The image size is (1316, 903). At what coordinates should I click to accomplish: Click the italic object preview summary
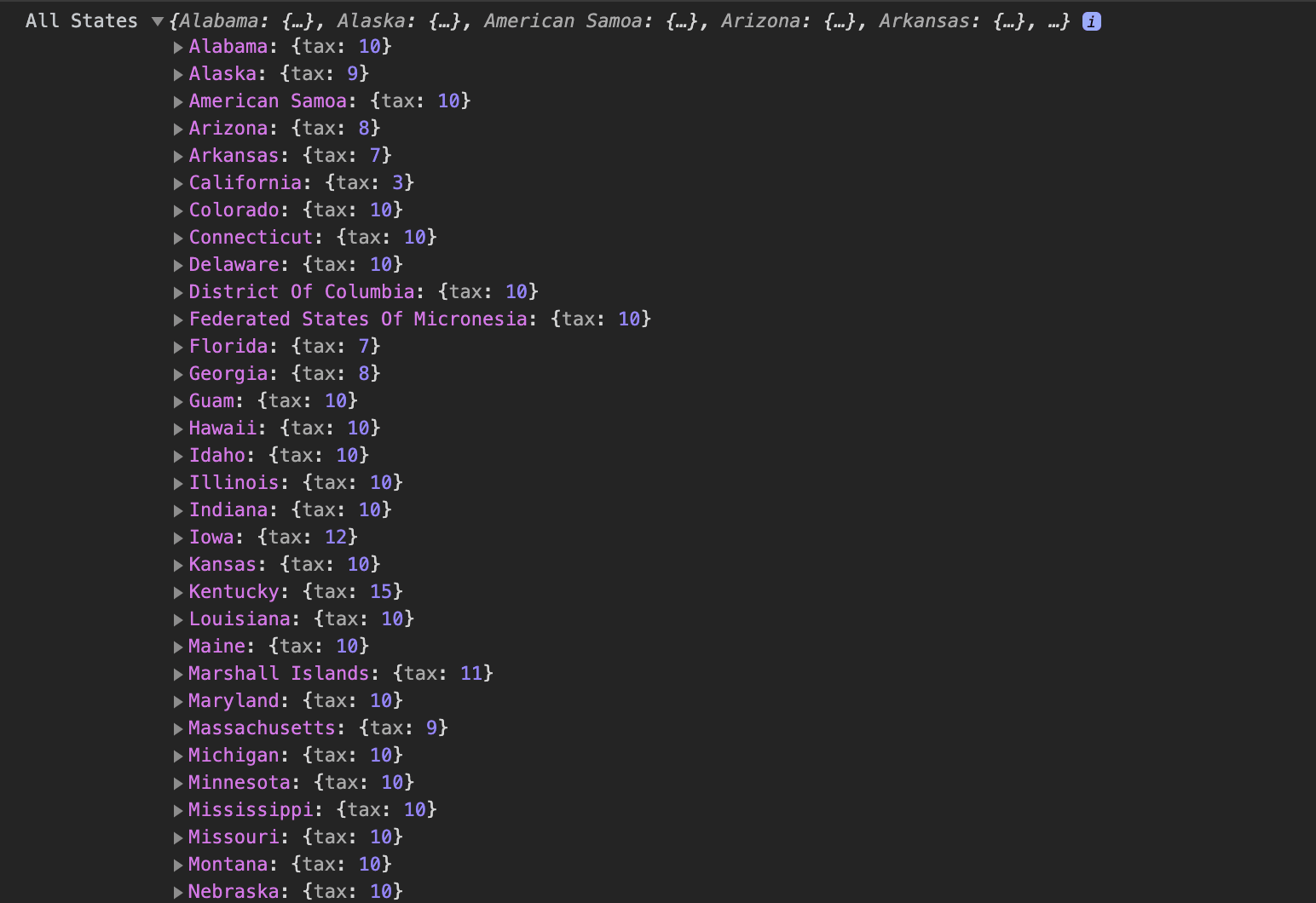coord(620,21)
